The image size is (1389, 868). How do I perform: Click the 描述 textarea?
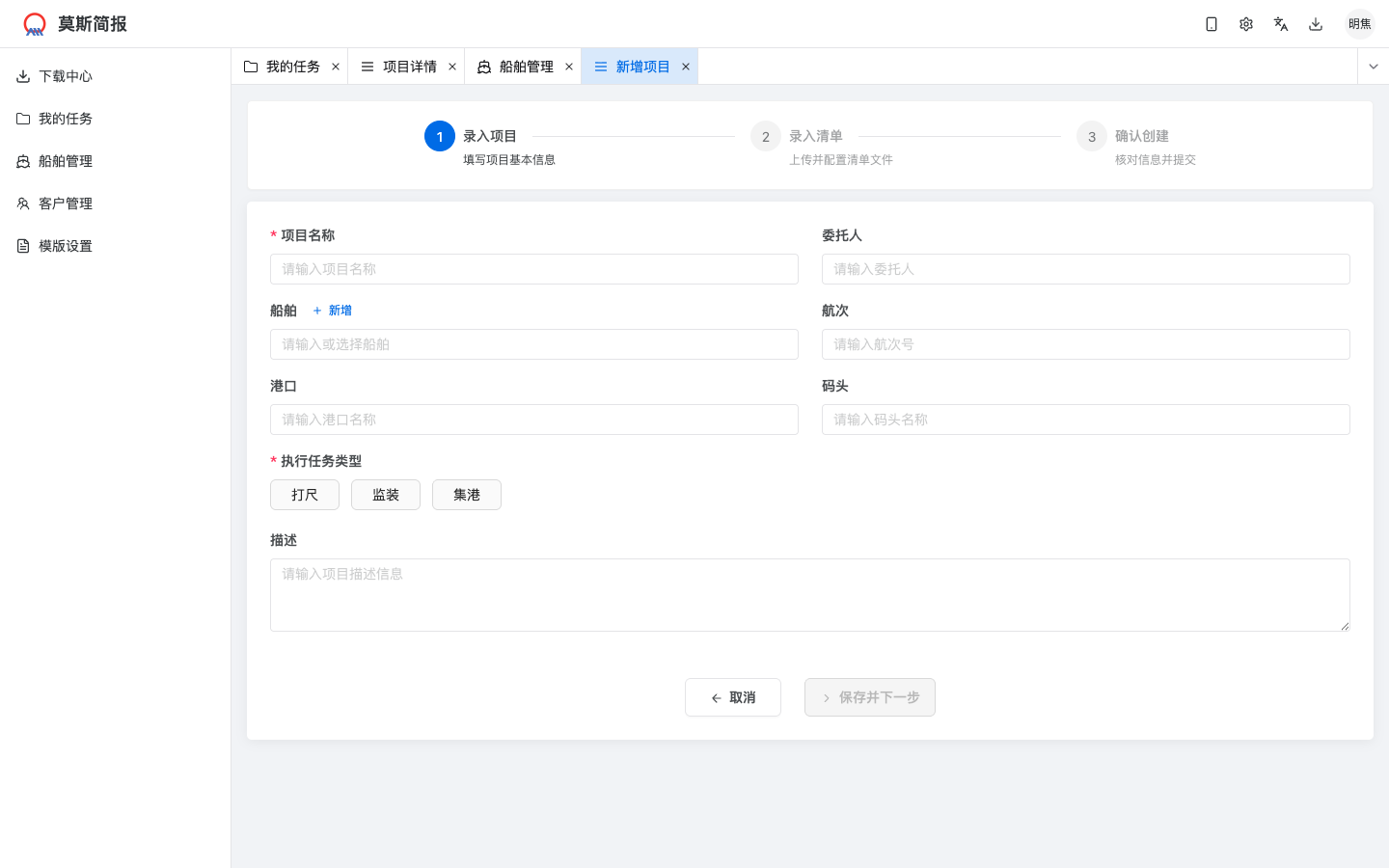(810, 595)
